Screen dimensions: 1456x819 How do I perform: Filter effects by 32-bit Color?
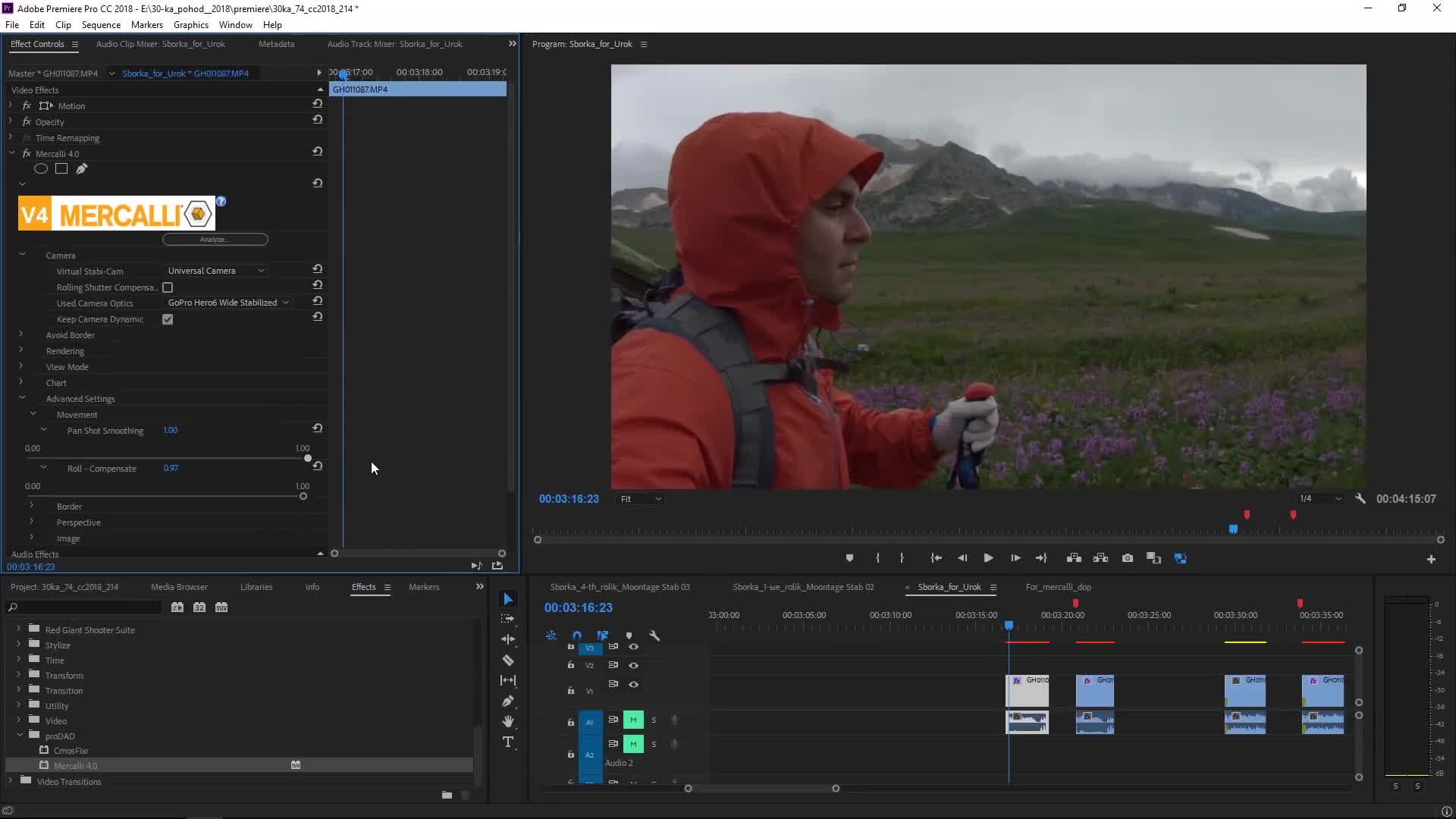[199, 607]
